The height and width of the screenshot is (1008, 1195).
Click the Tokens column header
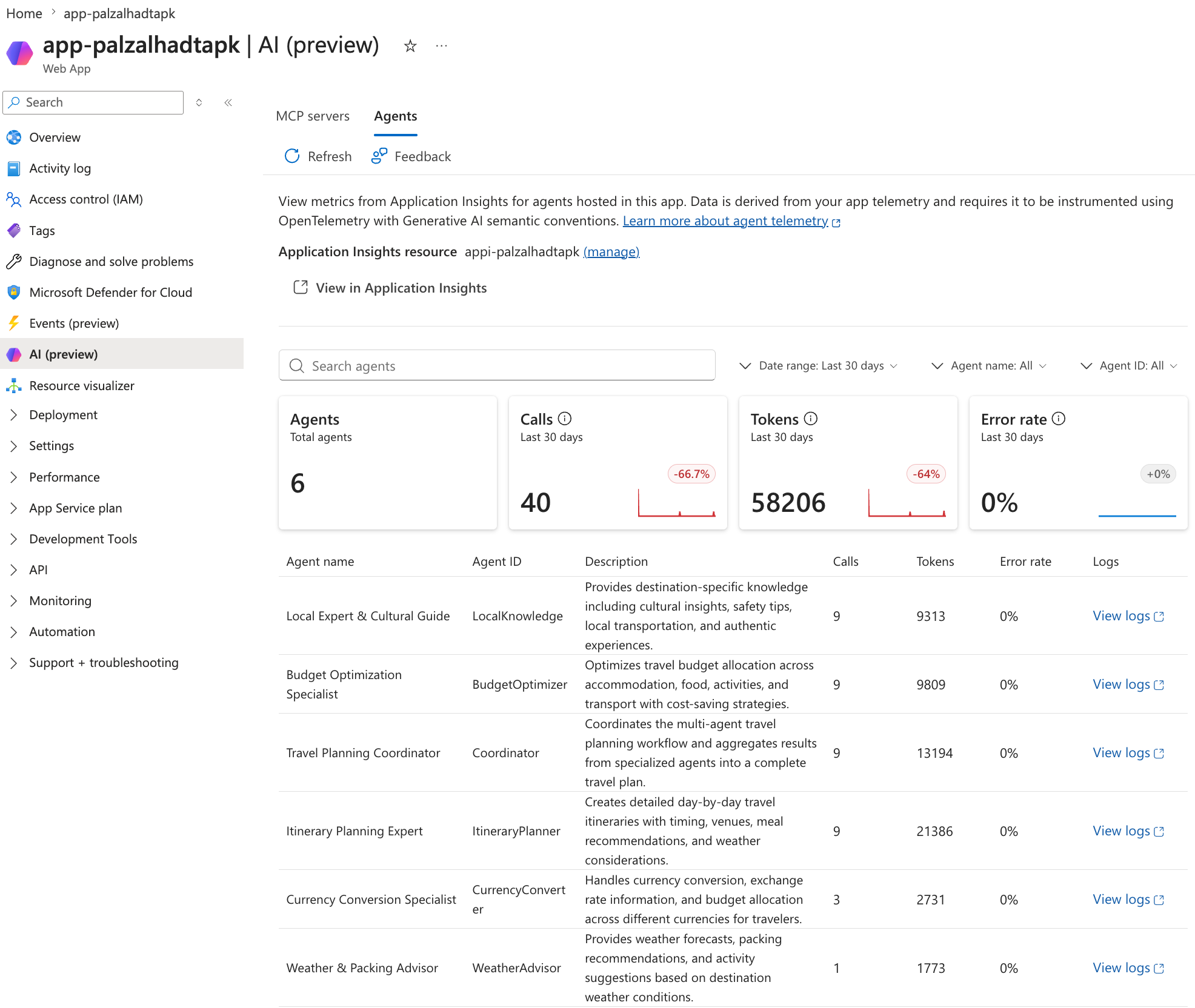pos(935,562)
